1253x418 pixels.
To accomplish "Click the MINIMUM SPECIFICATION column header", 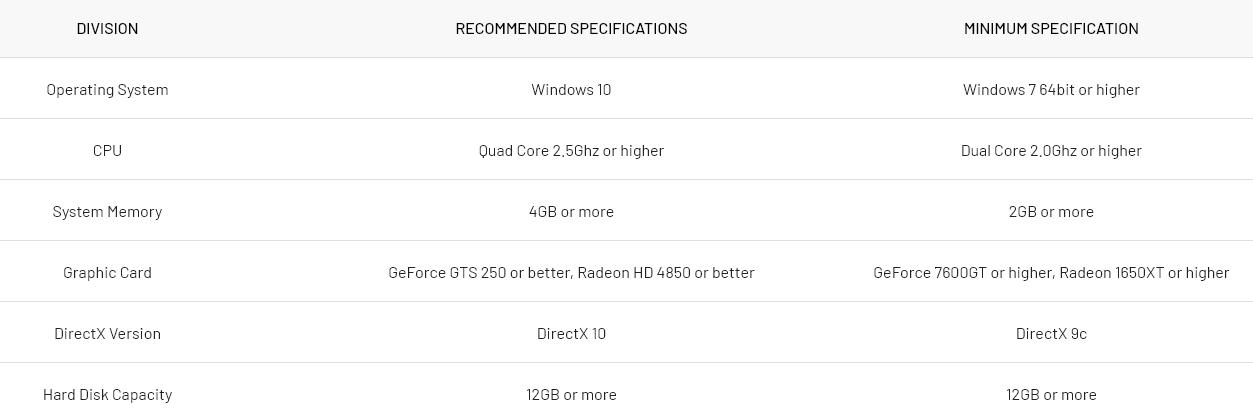I will coord(1051,28).
